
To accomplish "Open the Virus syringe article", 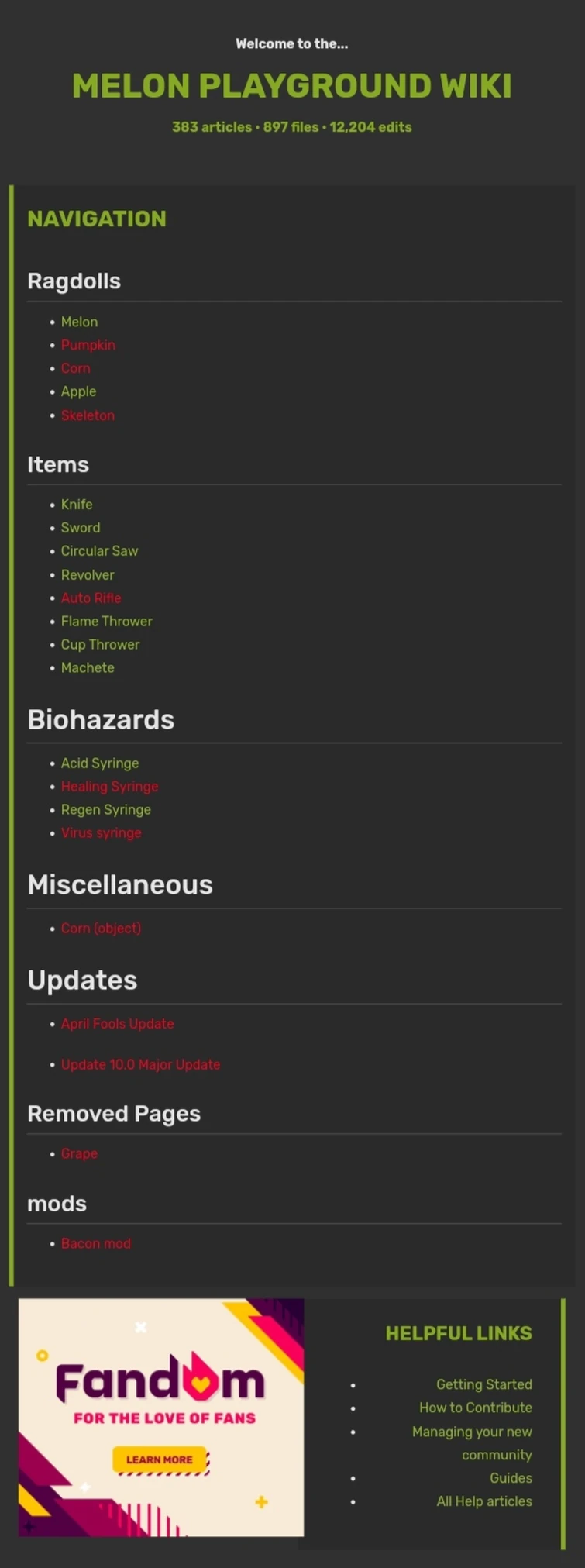I will 101,833.
